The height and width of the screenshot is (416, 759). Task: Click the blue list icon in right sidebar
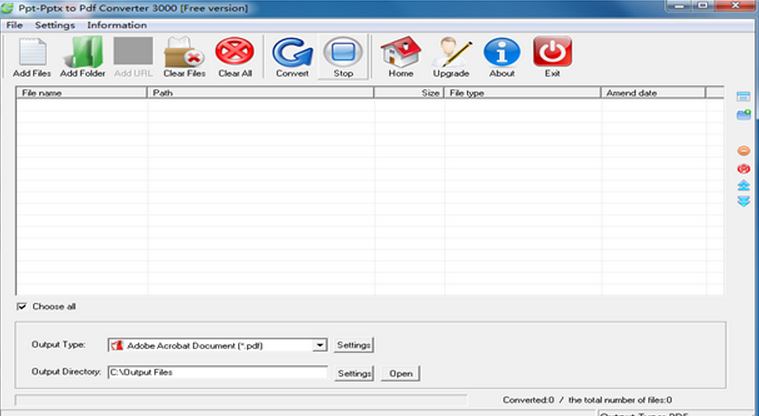pyautogui.click(x=744, y=96)
